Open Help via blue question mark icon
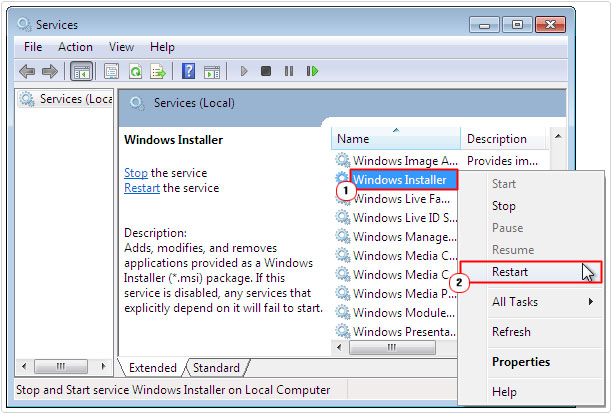Image resolution: width=612 pixels, height=414 pixels. pos(189,71)
